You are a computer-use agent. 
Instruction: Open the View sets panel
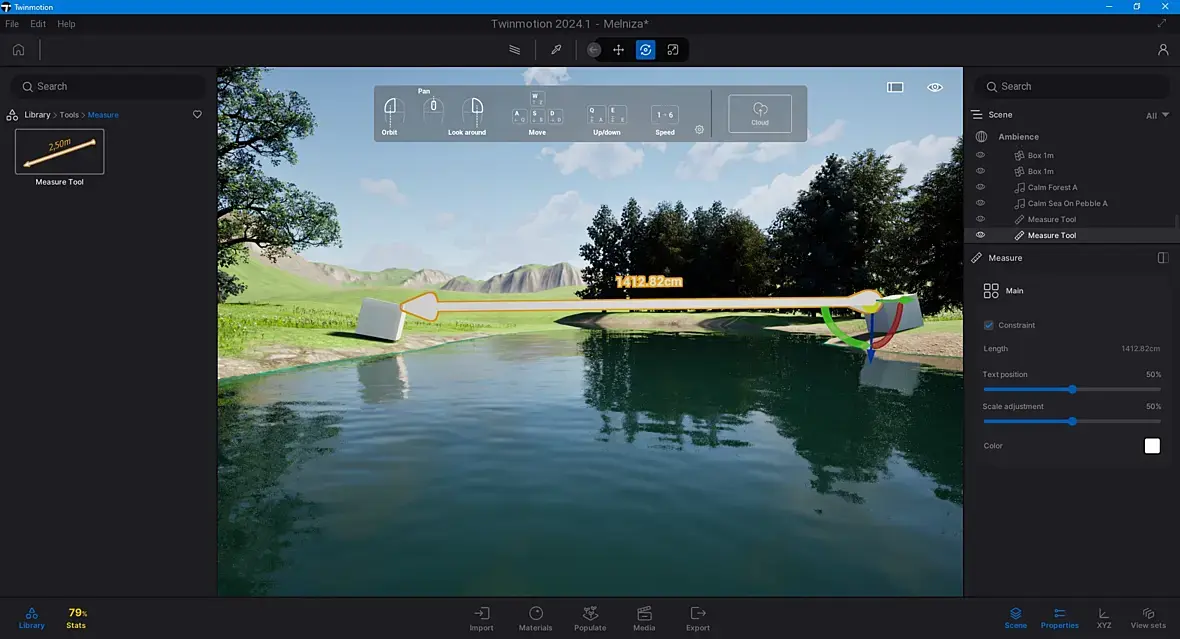(x=1148, y=619)
